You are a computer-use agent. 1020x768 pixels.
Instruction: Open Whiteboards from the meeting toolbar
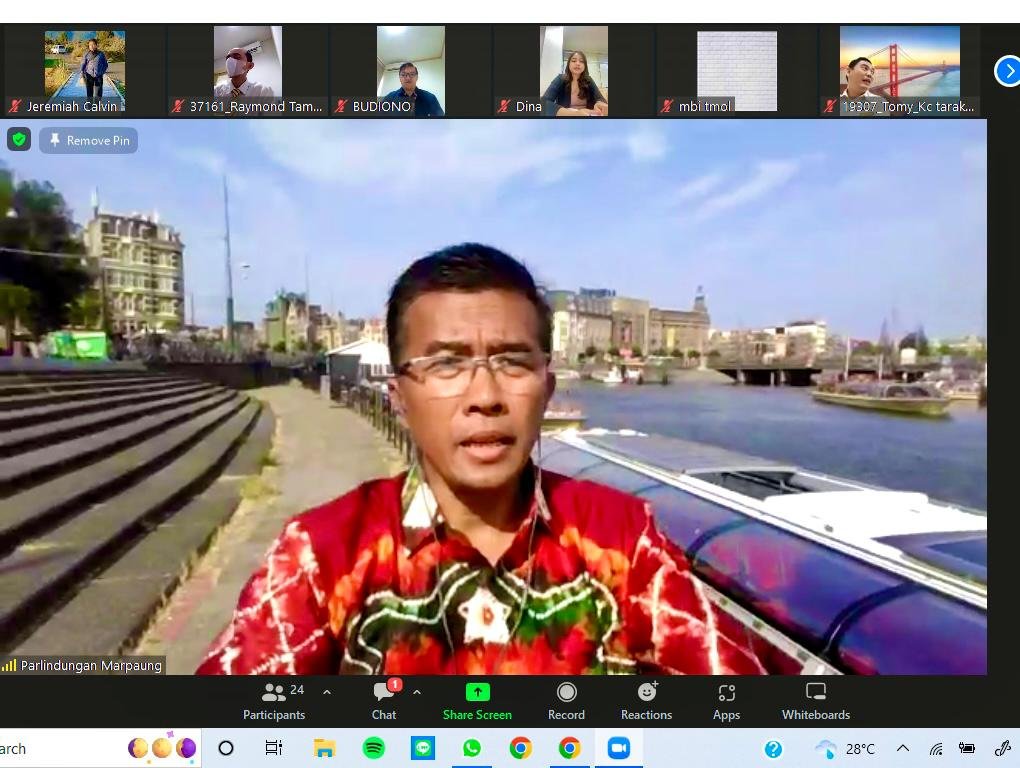click(815, 701)
